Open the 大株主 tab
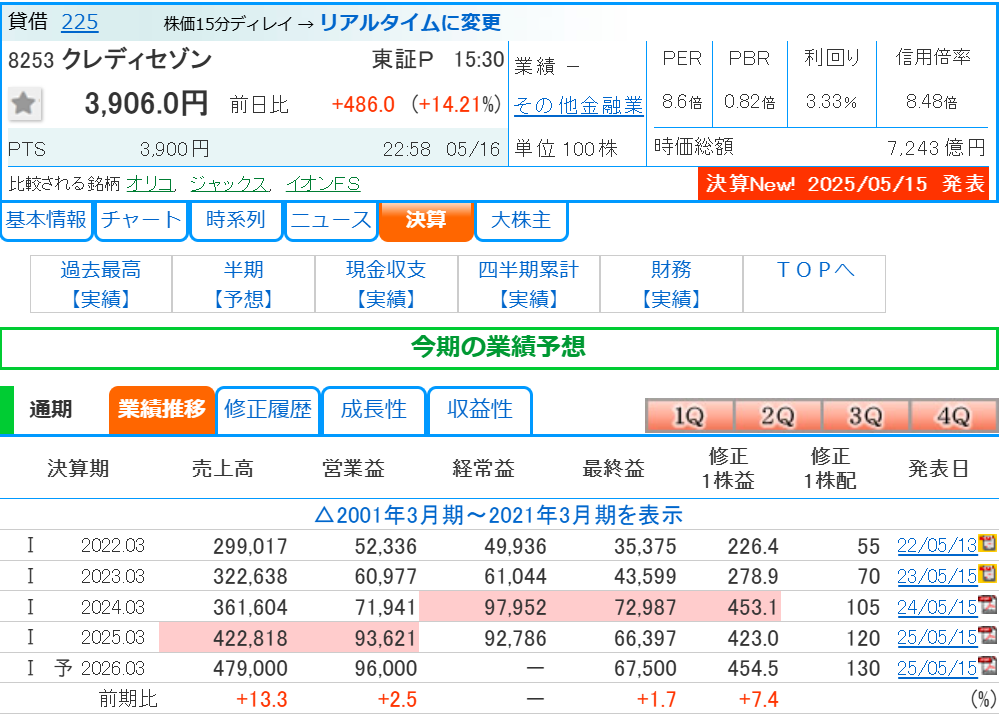The width and height of the screenshot is (1000, 717). (x=521, y=221)
